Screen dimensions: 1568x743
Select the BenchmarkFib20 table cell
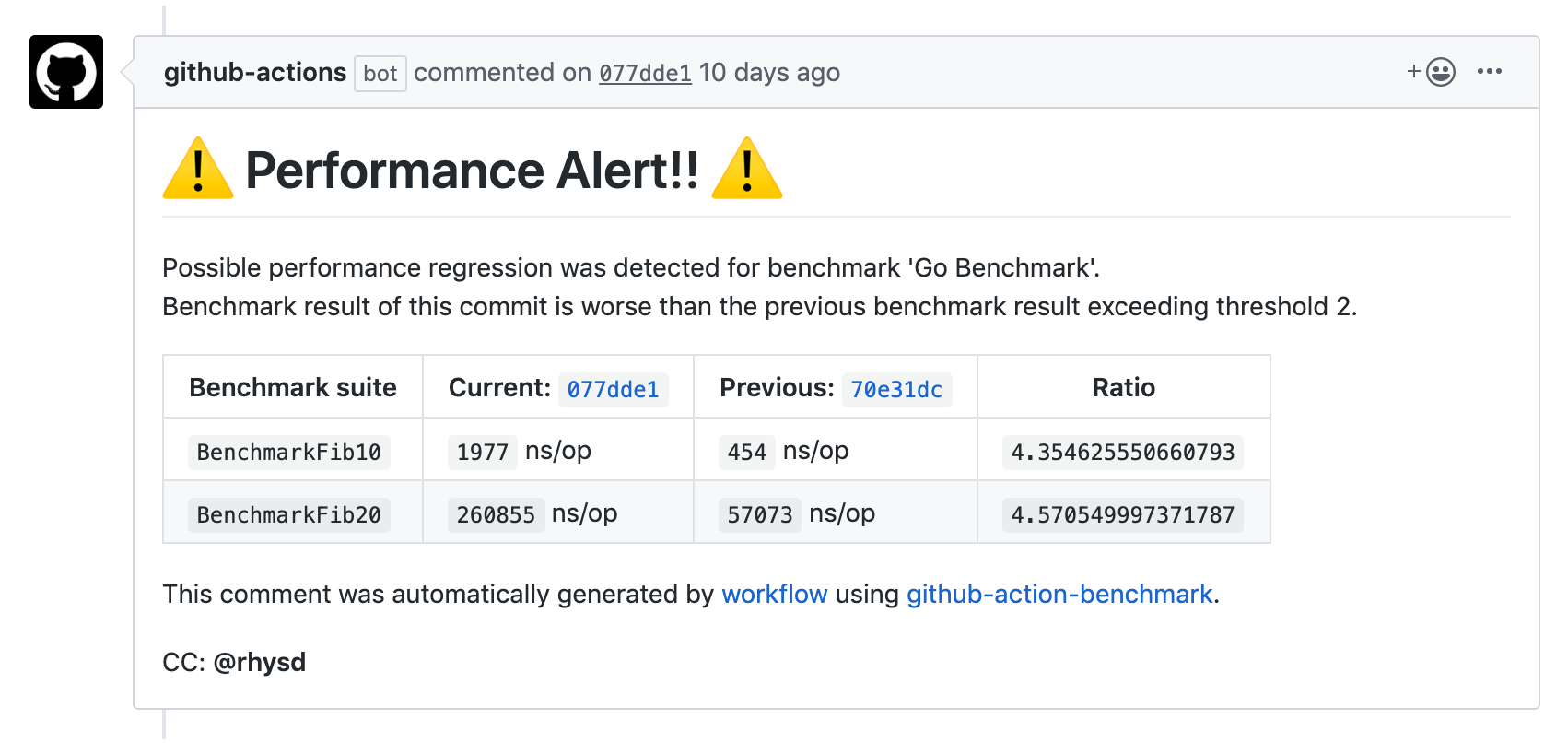289,515
